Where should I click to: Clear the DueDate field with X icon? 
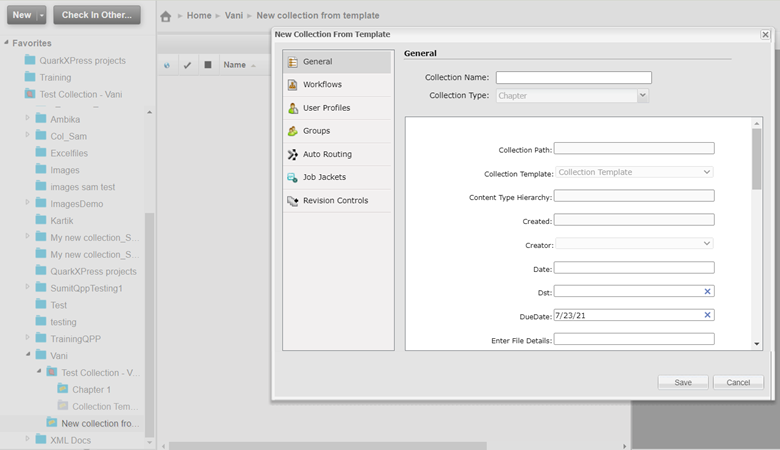(x=707, y=315)
